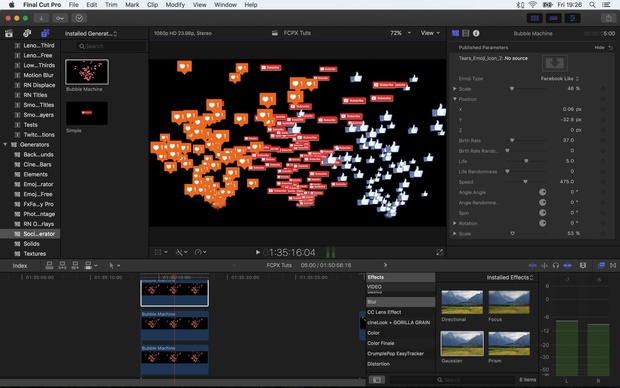Viewport: 620px width, 388px height.
Task: Switch to the Generator inspector tab icon
Action: coord(456,34)
